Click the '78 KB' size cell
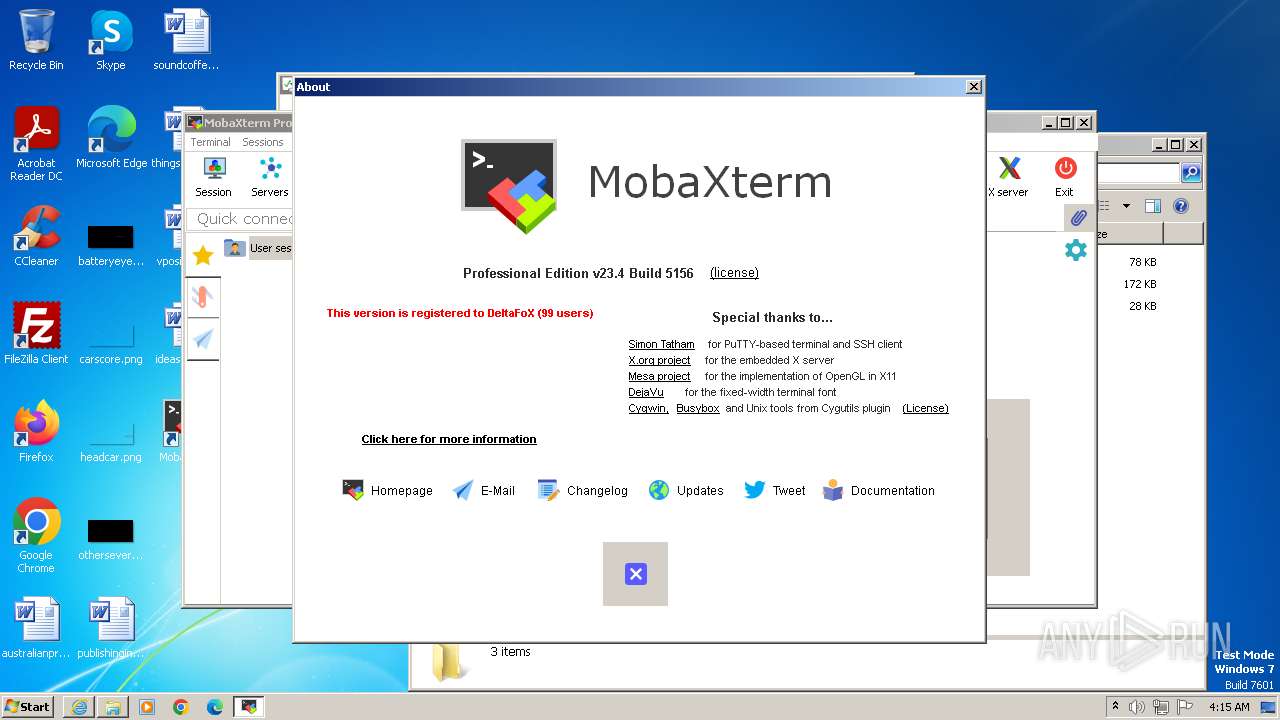 [x=1142, y=262]
